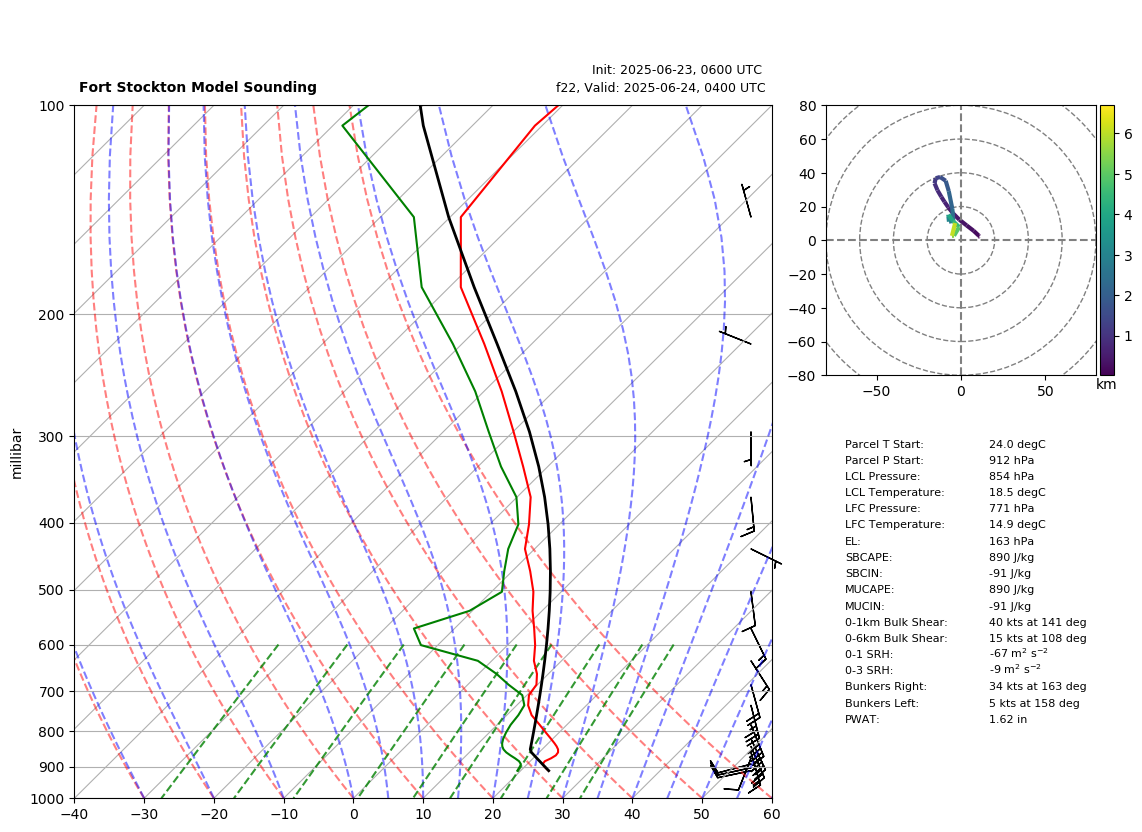This screenshot has width=1142, height=832.
Task: Click the 100 millibar axis label
Action: pos(53,106)
